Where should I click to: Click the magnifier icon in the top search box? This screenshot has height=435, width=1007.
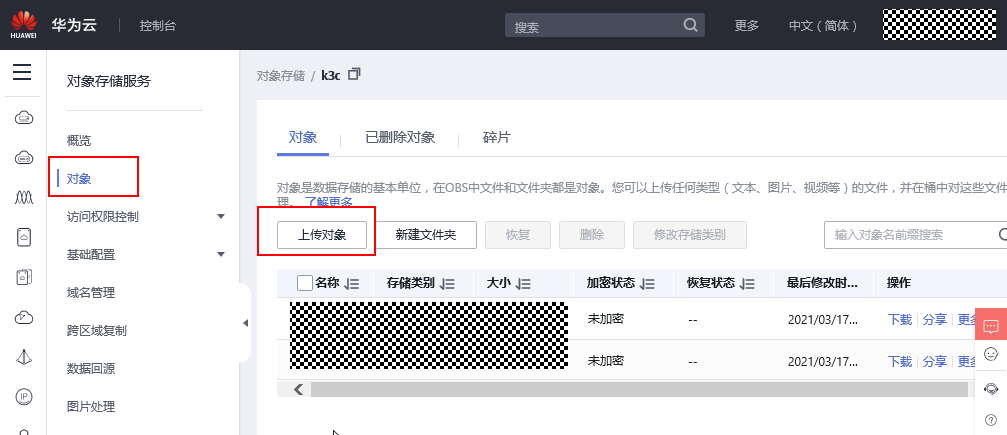(690, 25)
